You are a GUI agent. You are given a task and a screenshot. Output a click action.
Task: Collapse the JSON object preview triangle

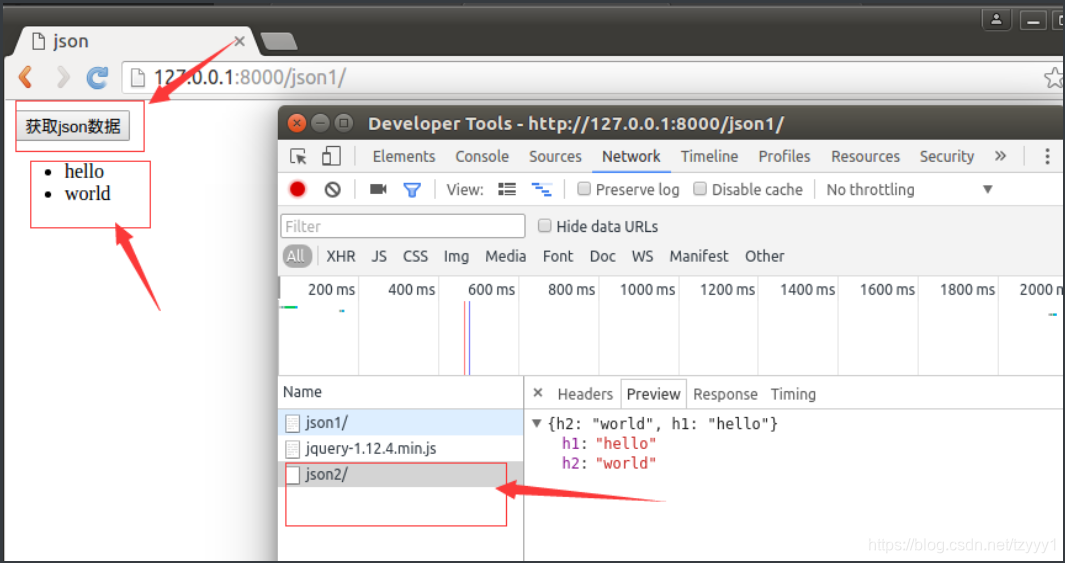click(x=537, y=424)
